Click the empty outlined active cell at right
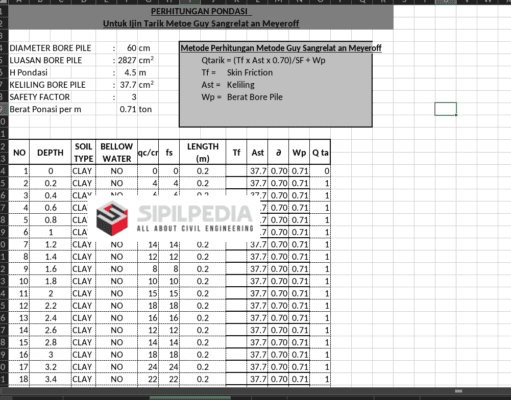Screen dimensions: 511x400 445,109
